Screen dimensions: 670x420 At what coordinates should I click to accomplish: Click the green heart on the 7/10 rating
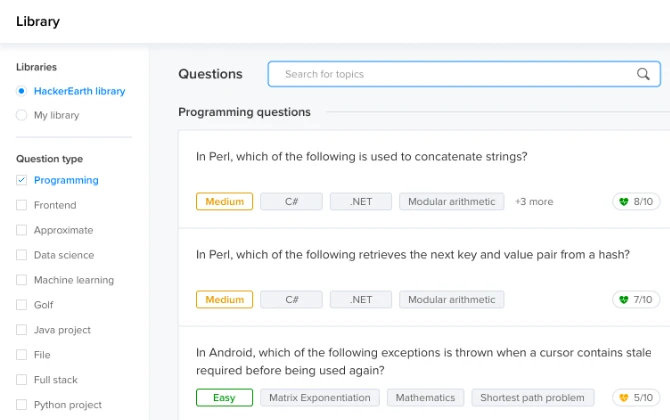coord(624,300)
